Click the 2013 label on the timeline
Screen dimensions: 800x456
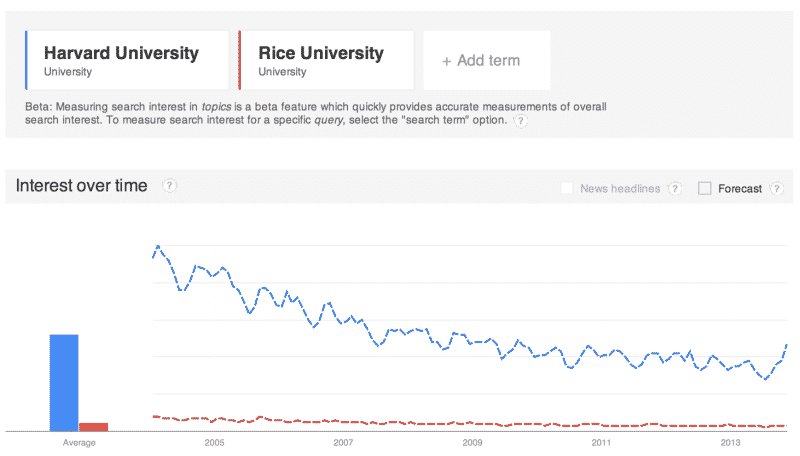[730, 441]
